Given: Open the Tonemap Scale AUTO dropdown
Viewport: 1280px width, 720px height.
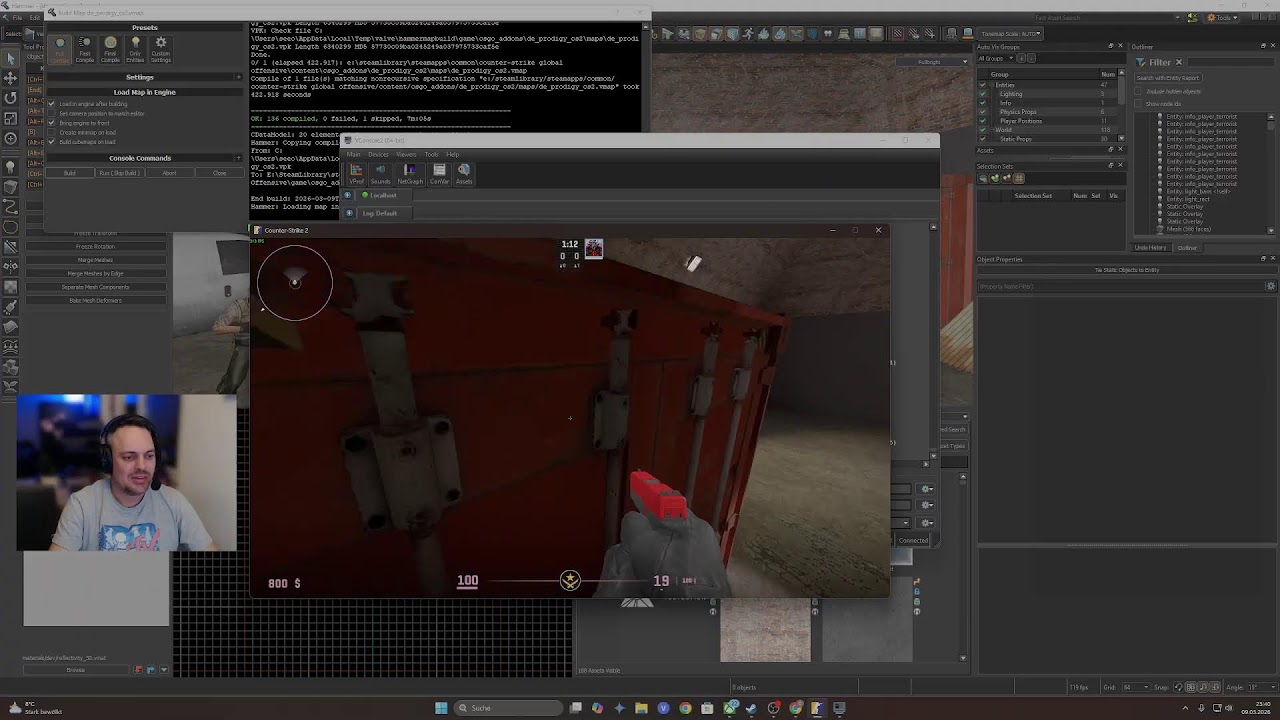Looking at the screenshot, I should (1011, 34).
